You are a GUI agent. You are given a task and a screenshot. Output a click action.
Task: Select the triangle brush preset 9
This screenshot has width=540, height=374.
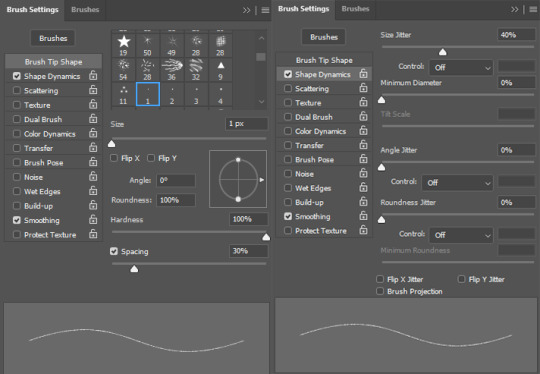220,70
